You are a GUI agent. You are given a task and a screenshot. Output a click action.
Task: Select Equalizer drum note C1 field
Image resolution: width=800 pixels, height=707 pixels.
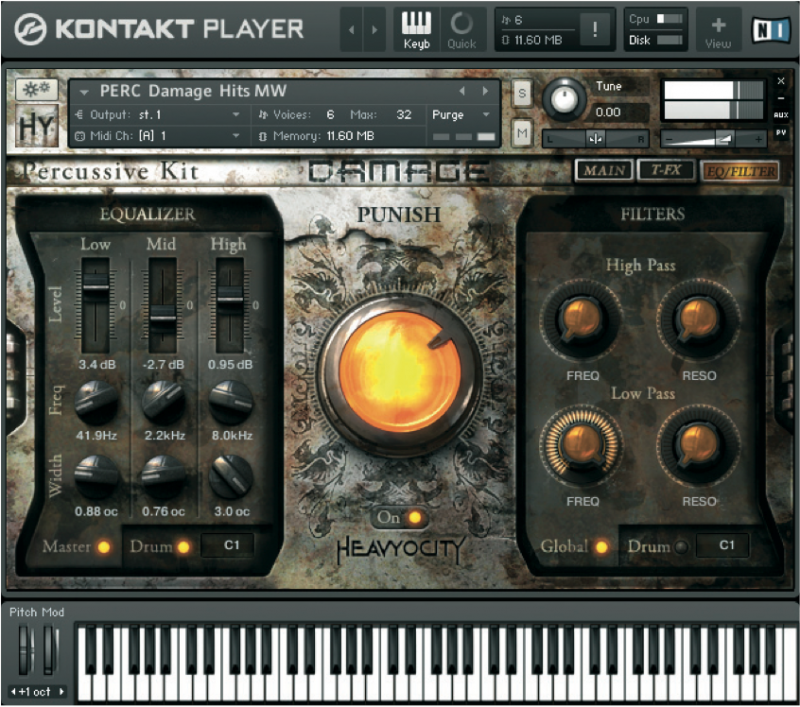[227, 545]
